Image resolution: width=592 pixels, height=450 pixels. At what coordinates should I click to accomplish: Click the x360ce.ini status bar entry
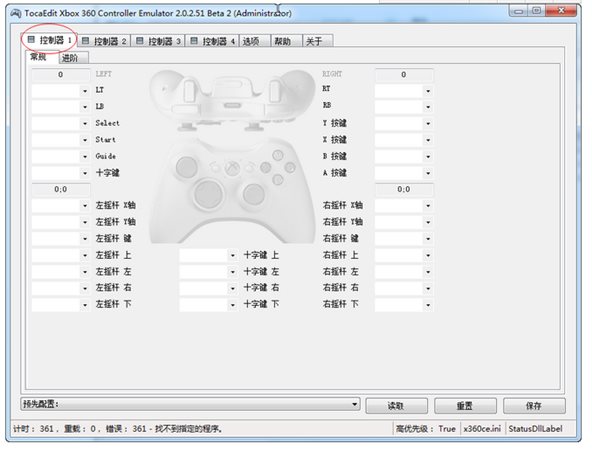[x=482, y=429]
